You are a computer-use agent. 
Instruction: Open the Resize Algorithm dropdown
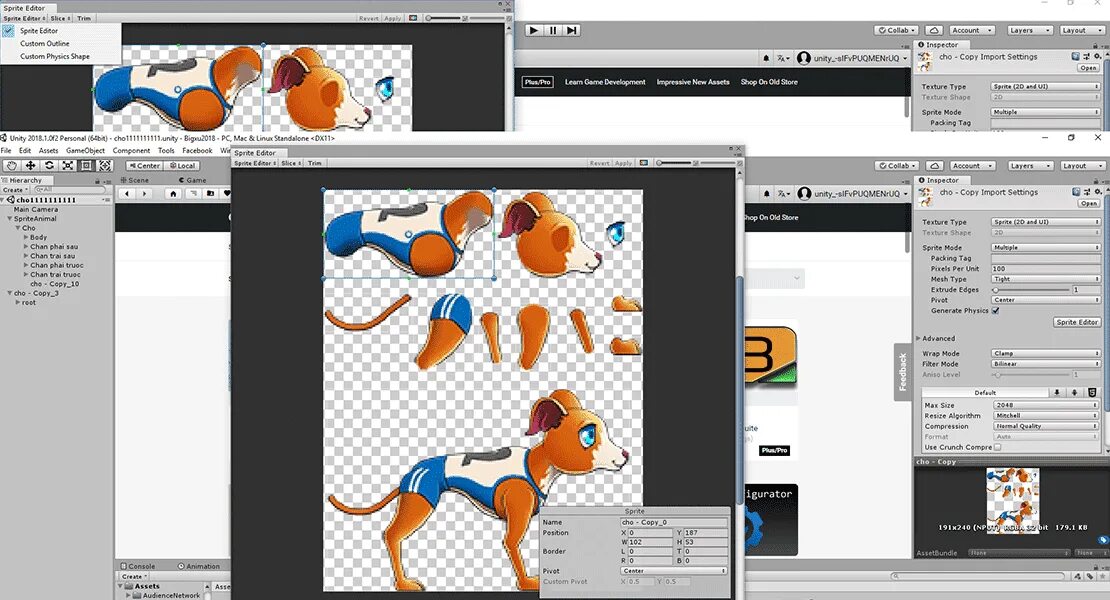(1046, 416)
